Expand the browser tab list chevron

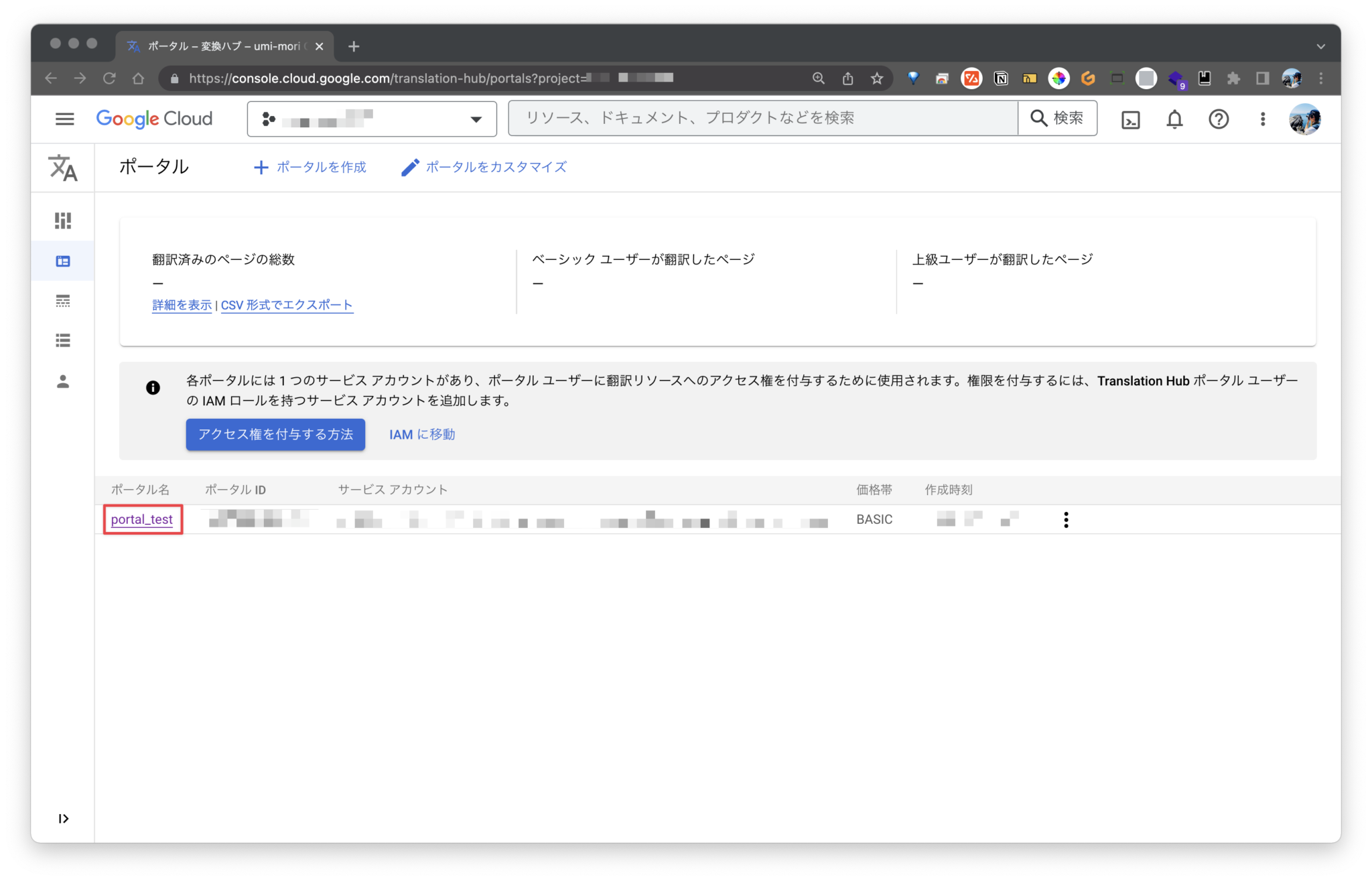click(1320, 46)
